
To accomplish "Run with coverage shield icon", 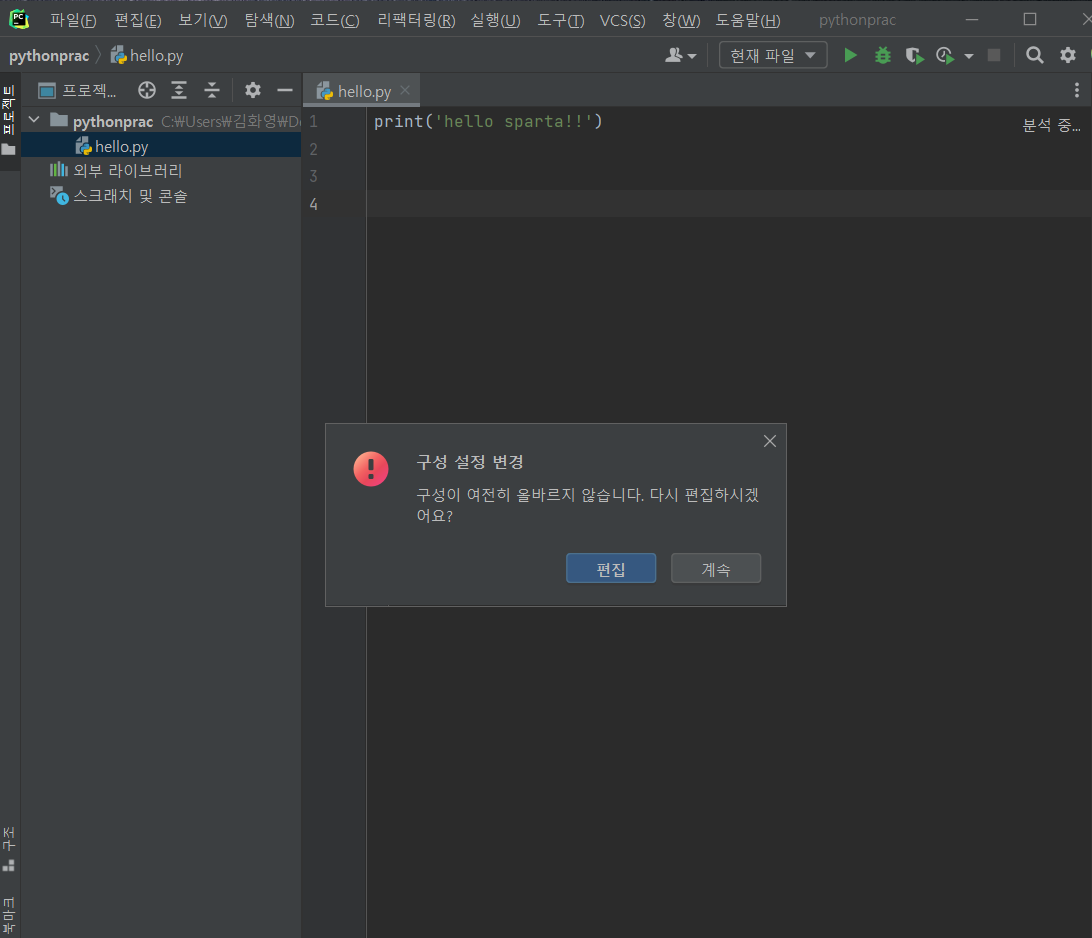I will [x=914, y=56].
